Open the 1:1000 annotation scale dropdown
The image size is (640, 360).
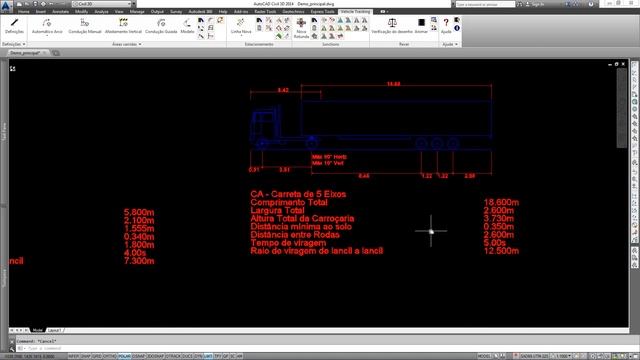tap(564, 356)
